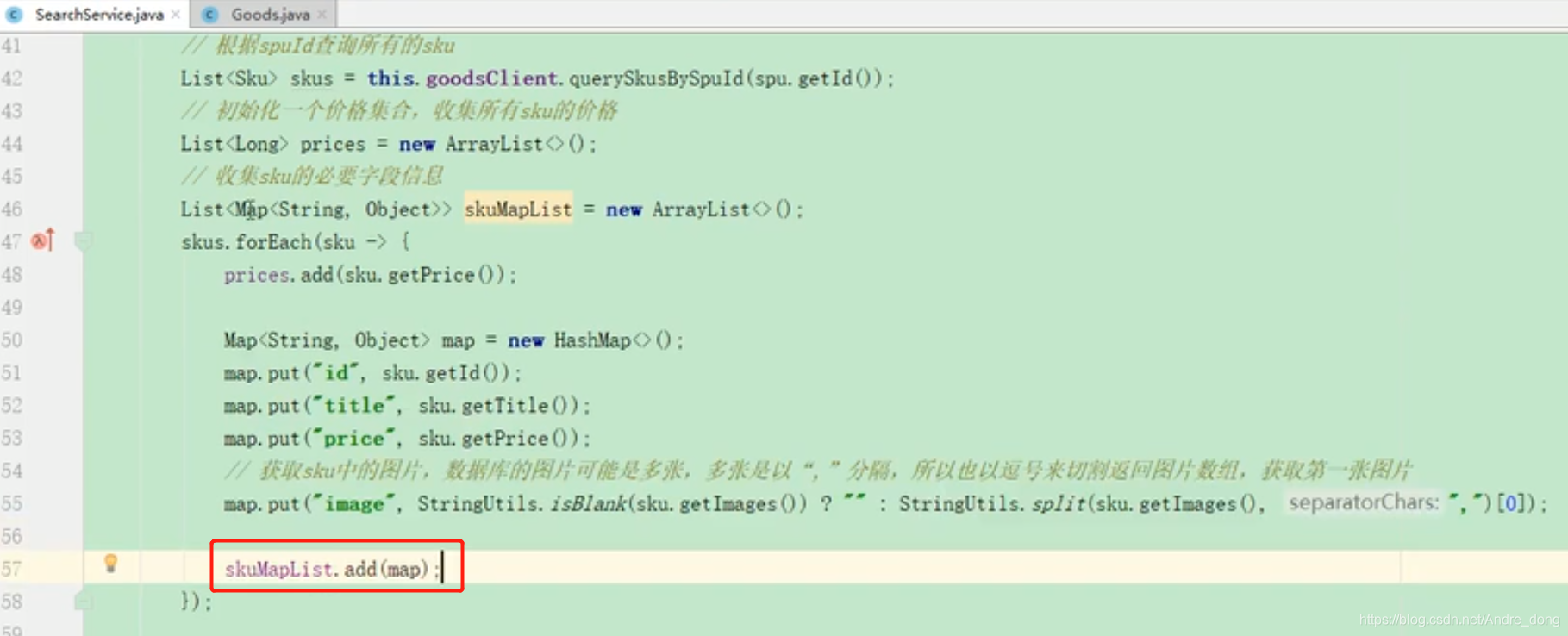Click line number 50 in the gutter
The image size is (1568, 636).
point(12,340)
